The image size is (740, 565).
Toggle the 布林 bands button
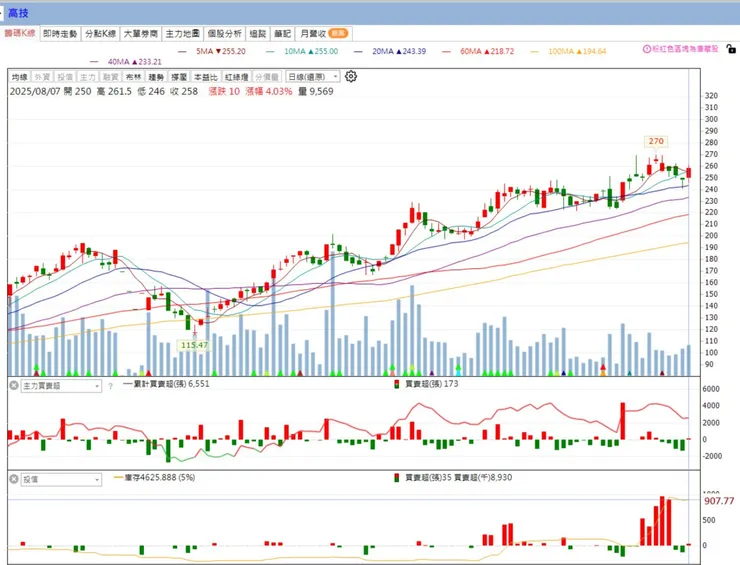[133, 77]
